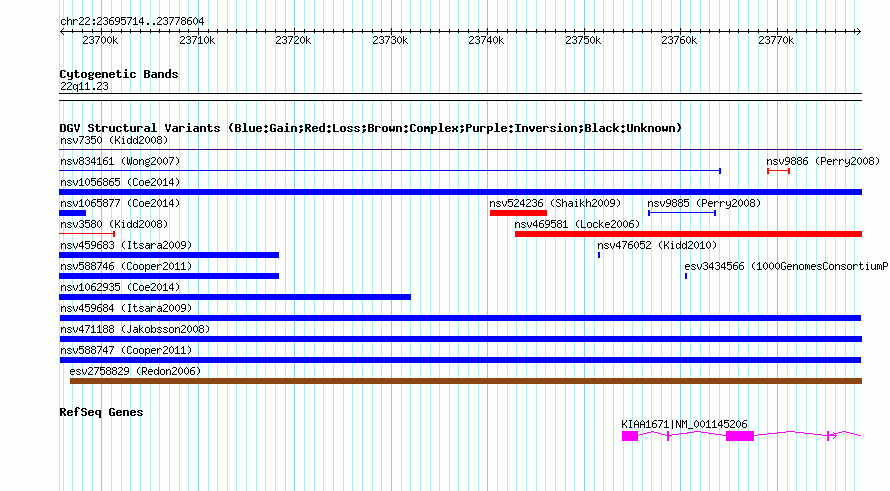Open the nsv1062935 (Coe2014) blue bar
Viewport: 890px width, 491px height.
click(x=235, y=297)
